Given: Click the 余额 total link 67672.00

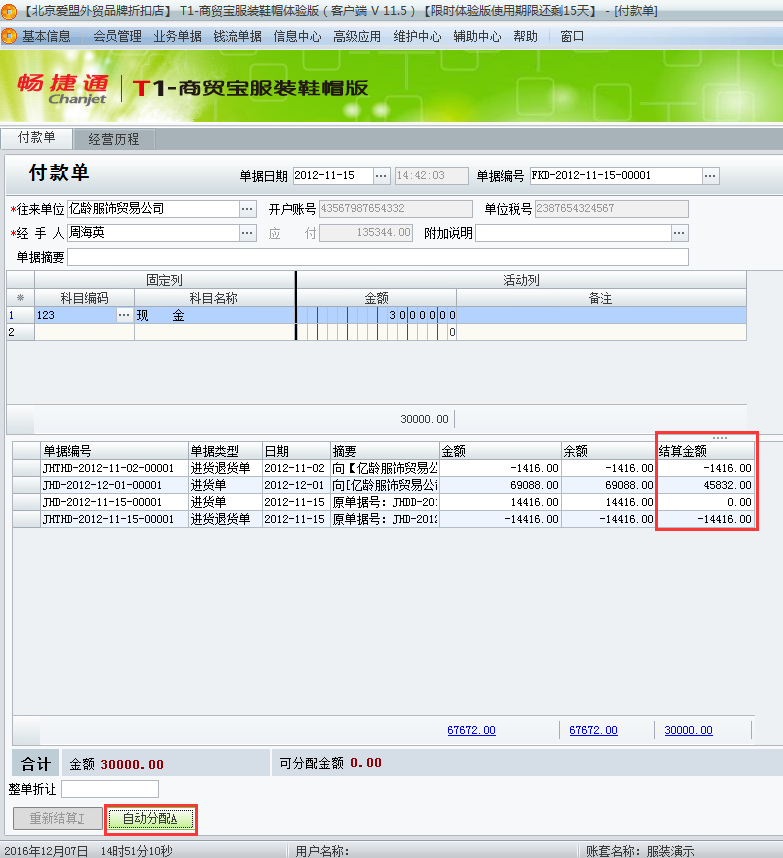Looking at the screenshot, I should [593, 730].
